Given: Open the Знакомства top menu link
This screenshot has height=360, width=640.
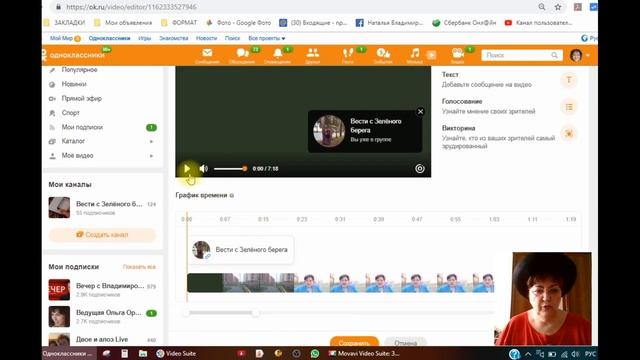Looking at the screenshot, I should click(x=173, y=38).
